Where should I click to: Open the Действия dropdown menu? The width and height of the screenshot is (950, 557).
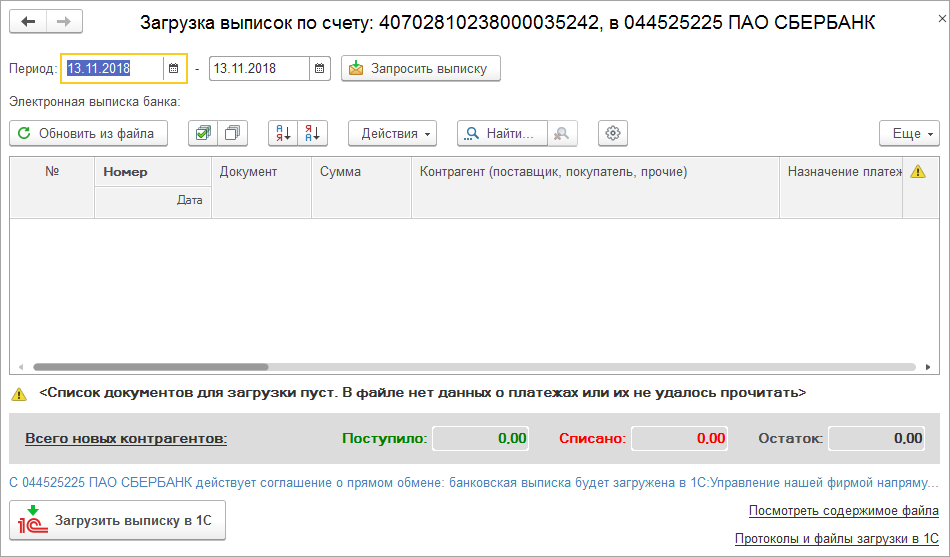[x=393, y=133]
